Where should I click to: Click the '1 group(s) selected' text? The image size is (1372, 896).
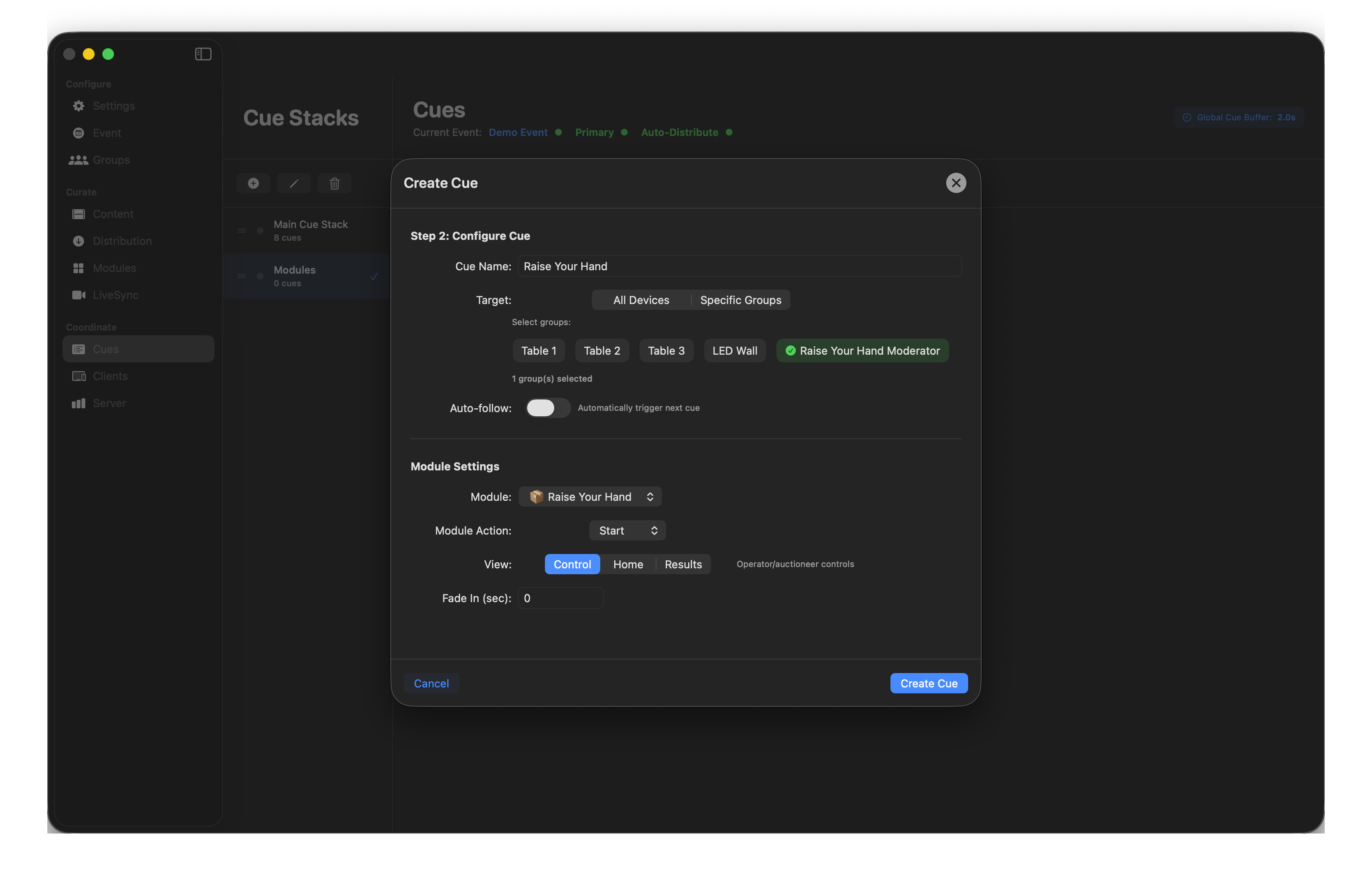(552, 379)
